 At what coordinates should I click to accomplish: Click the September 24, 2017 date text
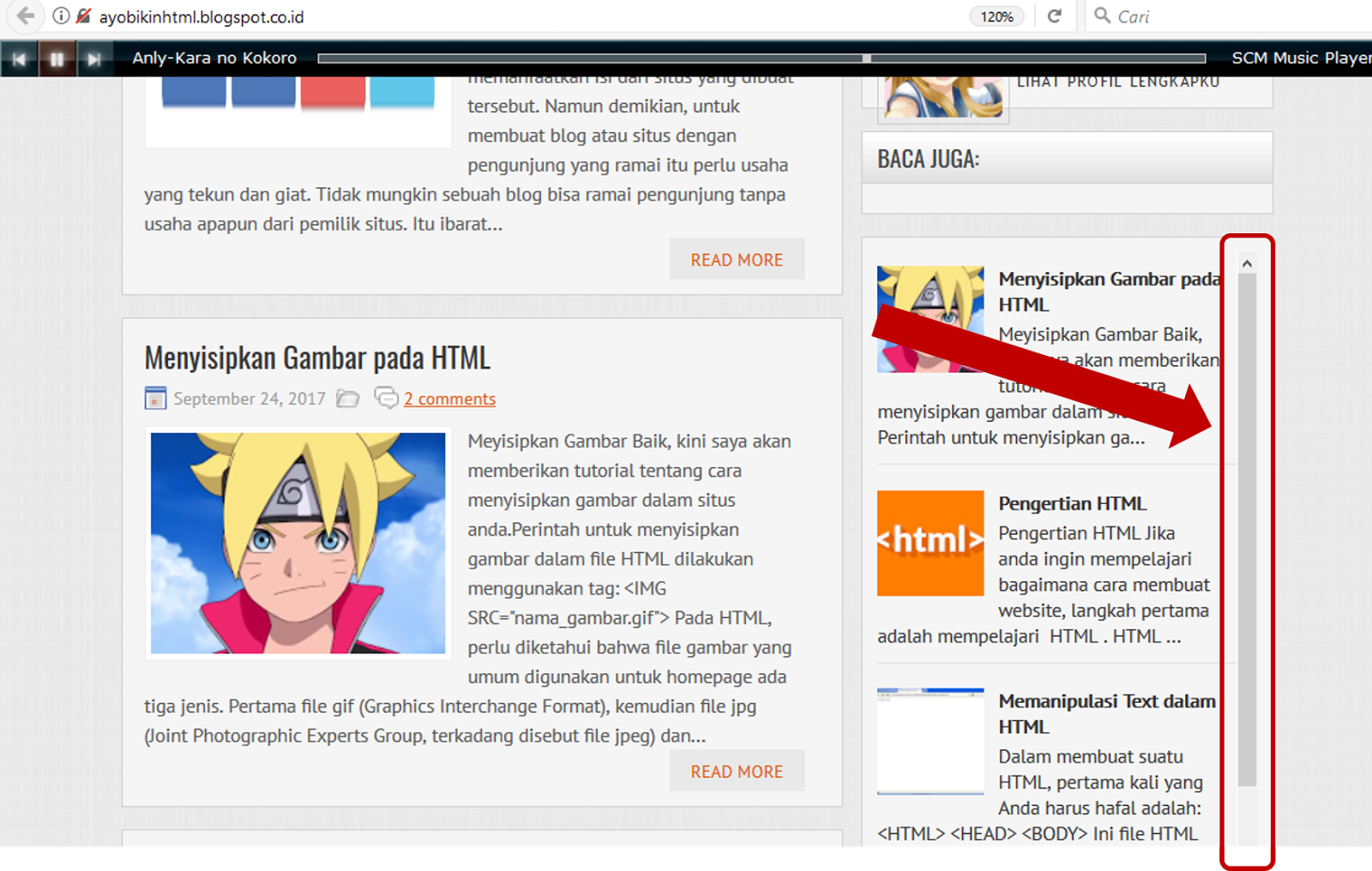[x=250, y=399]
